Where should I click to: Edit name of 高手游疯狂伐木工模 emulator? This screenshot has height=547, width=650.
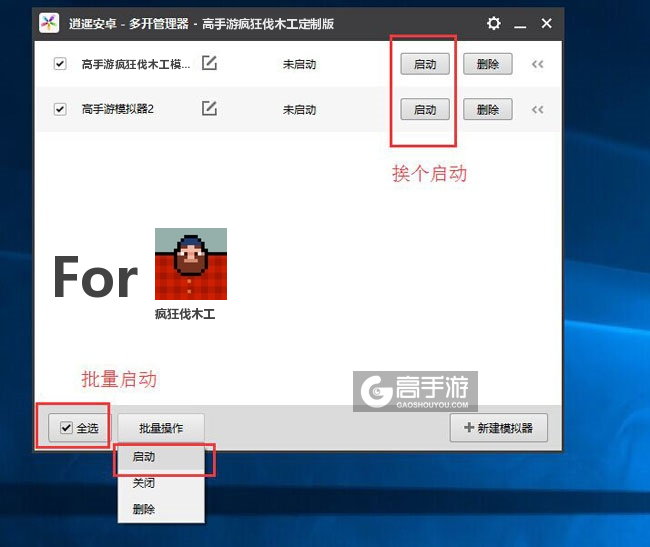click(x=209, y=63)
